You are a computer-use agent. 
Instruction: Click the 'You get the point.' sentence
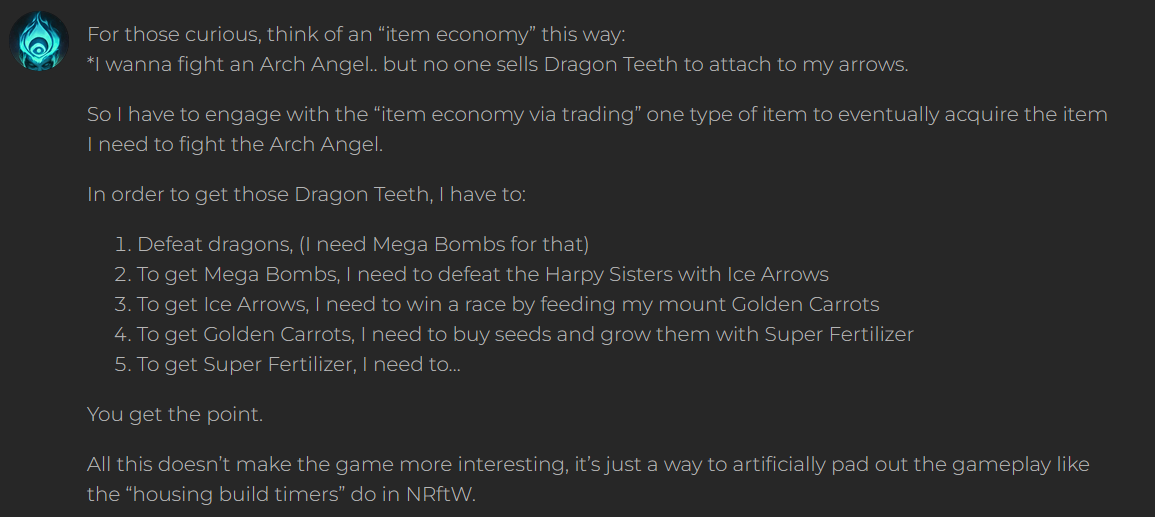point(175,415)
